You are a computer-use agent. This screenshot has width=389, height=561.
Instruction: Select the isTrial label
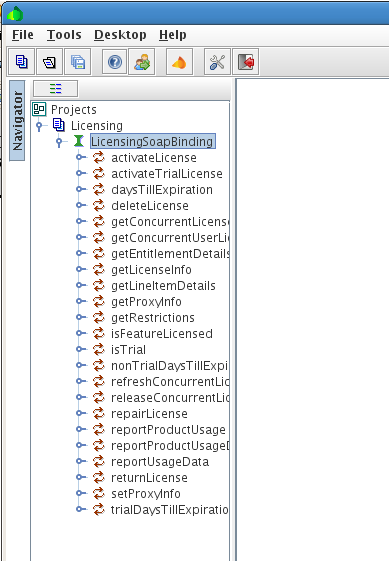128,350
